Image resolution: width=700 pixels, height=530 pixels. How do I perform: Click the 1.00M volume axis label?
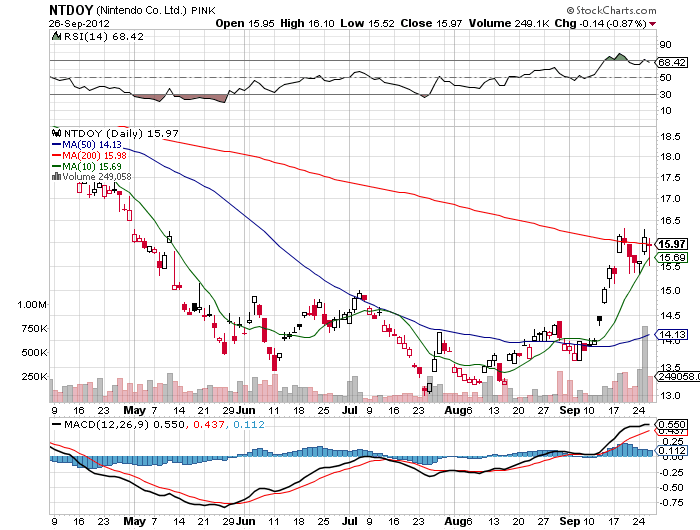pyautogui.click(x=32, y=305)
